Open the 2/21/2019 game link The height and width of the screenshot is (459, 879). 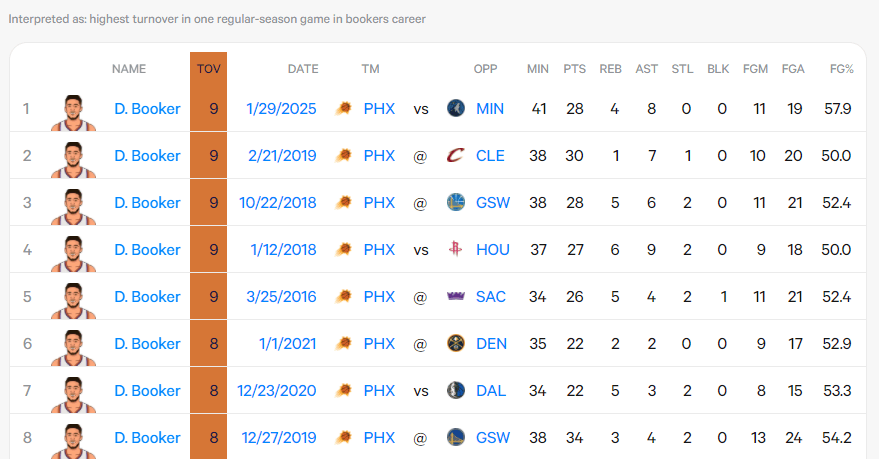pyautogui.click(x=283, y=156)
